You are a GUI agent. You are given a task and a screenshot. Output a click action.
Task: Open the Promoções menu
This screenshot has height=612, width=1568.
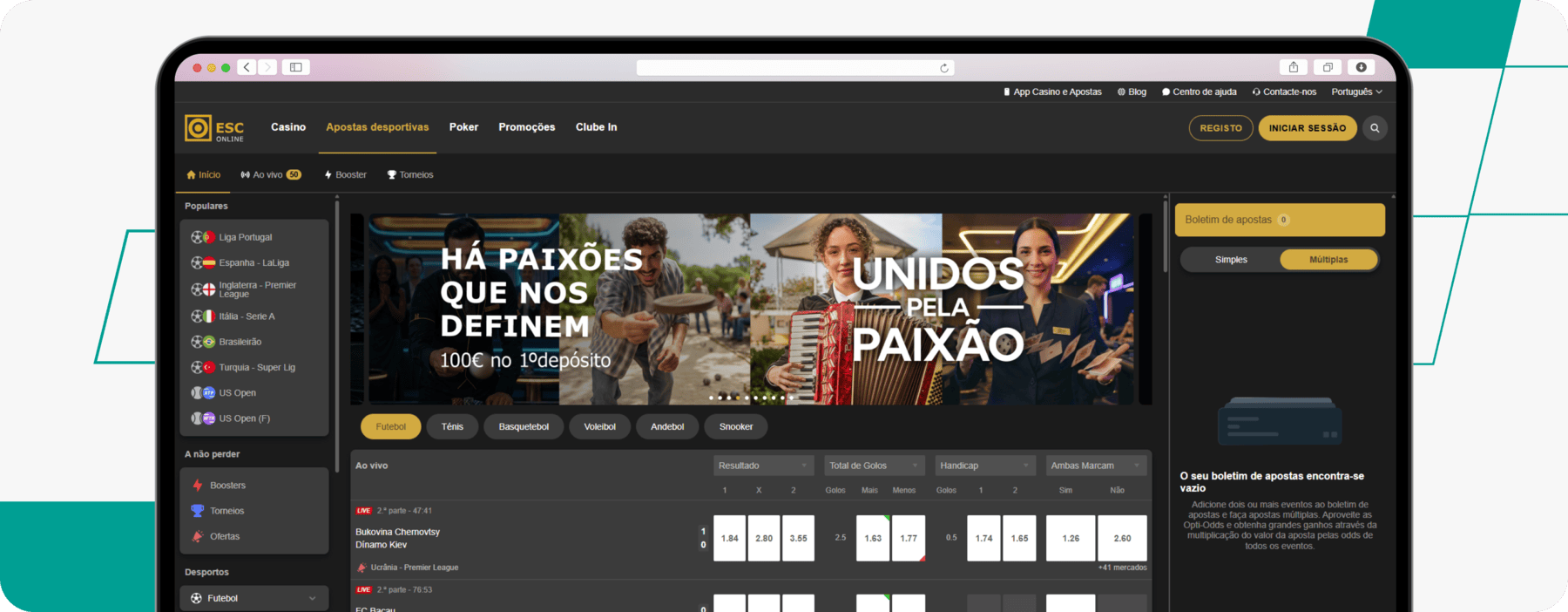tap(526, 127)
